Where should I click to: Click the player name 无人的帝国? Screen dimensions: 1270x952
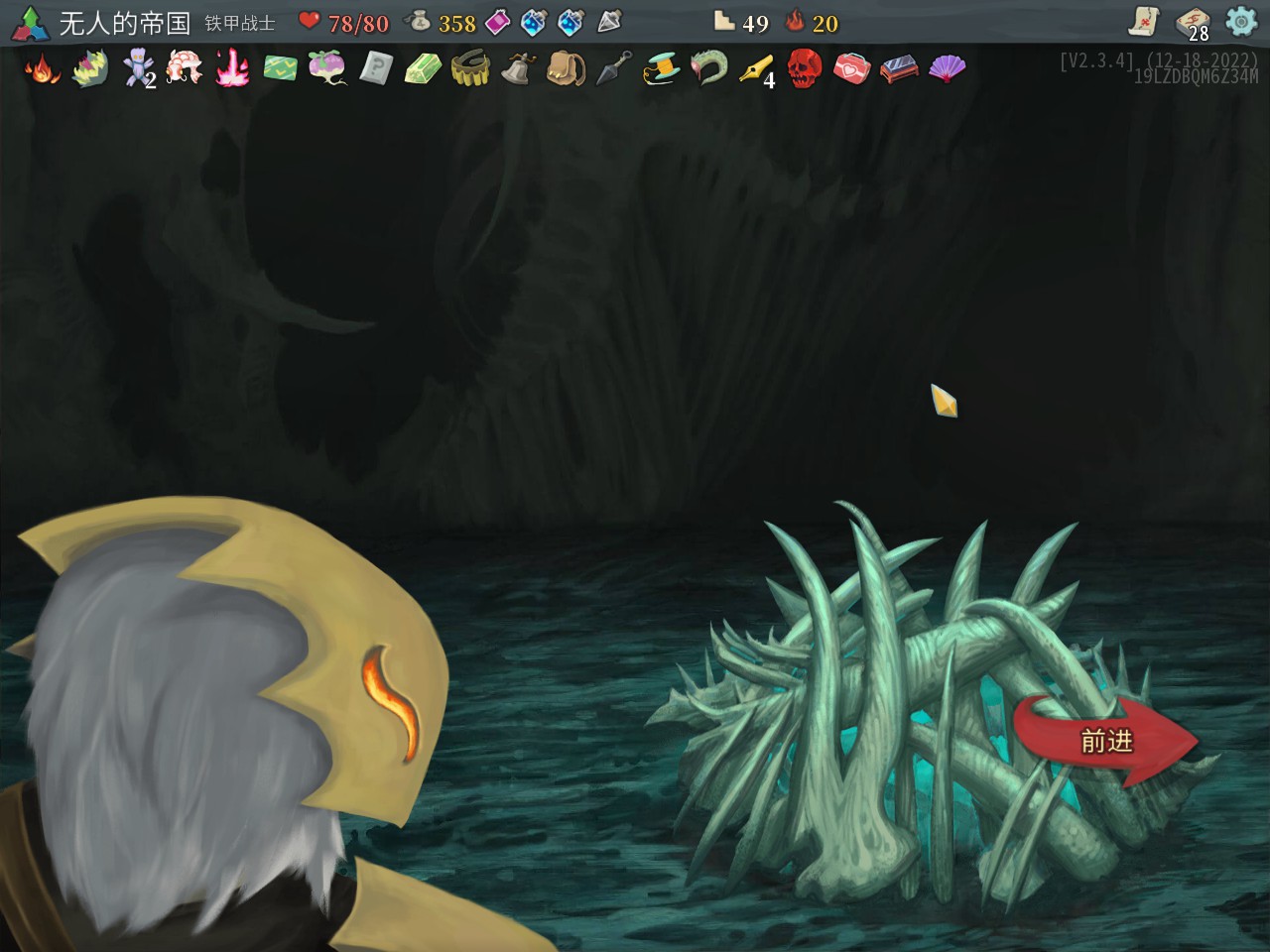(x=124, y=23)
